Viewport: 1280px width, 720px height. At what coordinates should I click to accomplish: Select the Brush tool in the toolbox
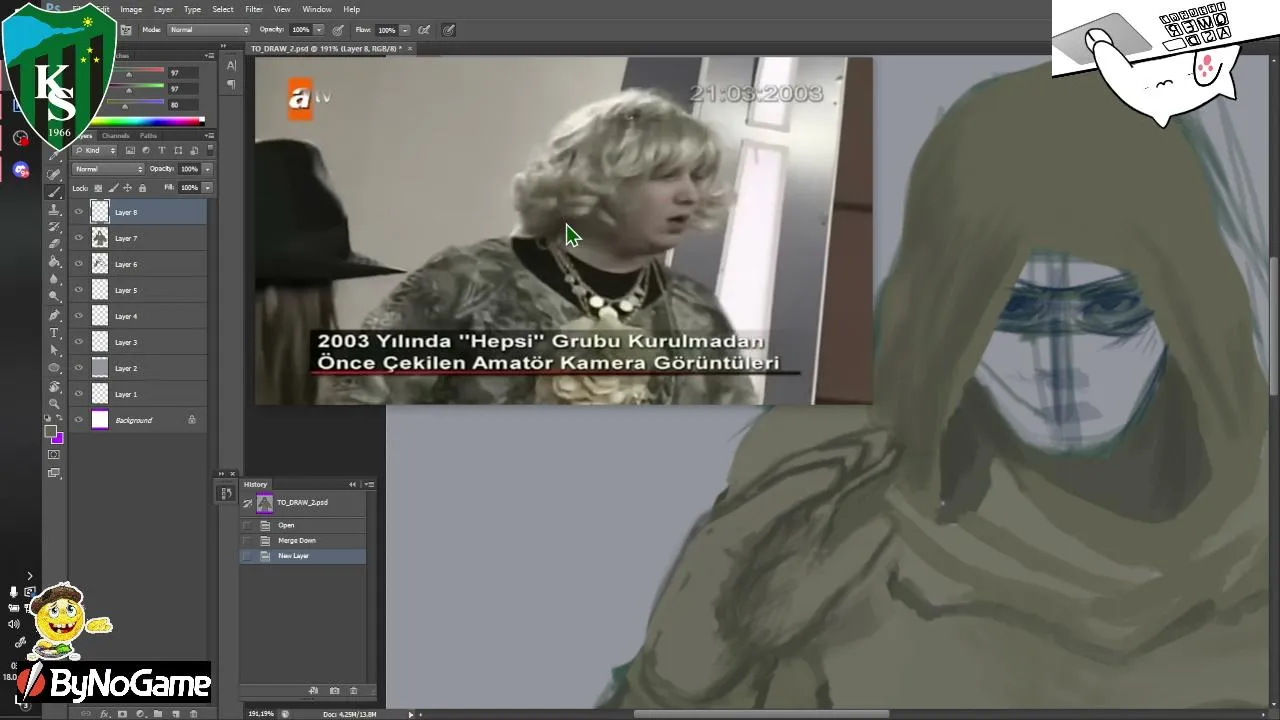[x=54, y=192]
